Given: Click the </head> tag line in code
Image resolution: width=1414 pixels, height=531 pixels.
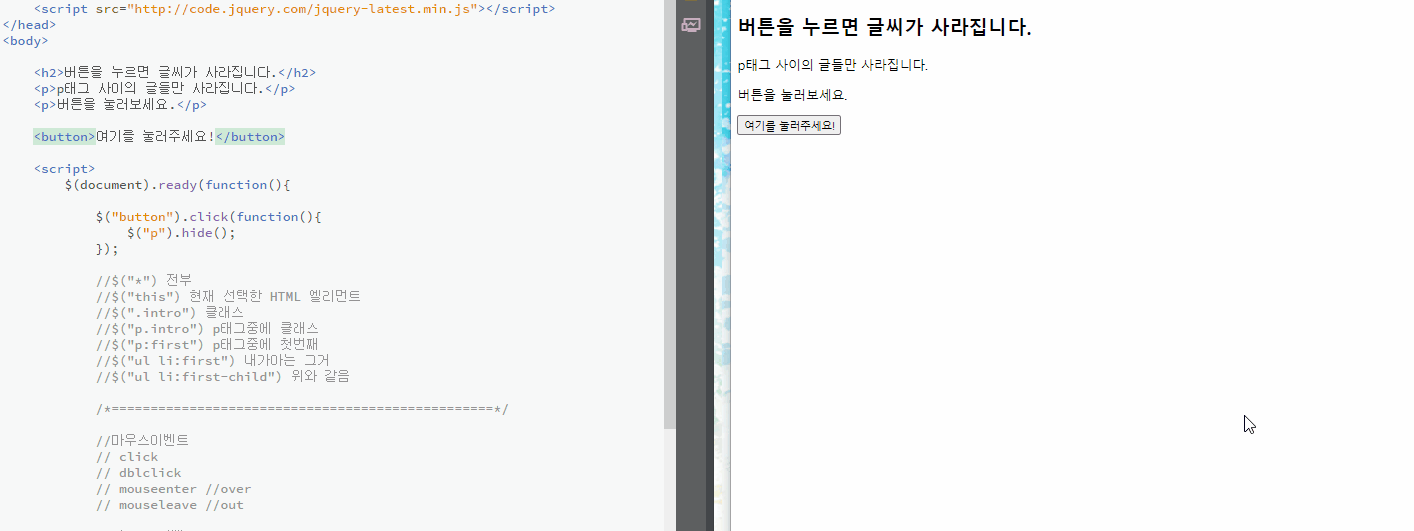Looking at the screenshot, I should point(29,24).
